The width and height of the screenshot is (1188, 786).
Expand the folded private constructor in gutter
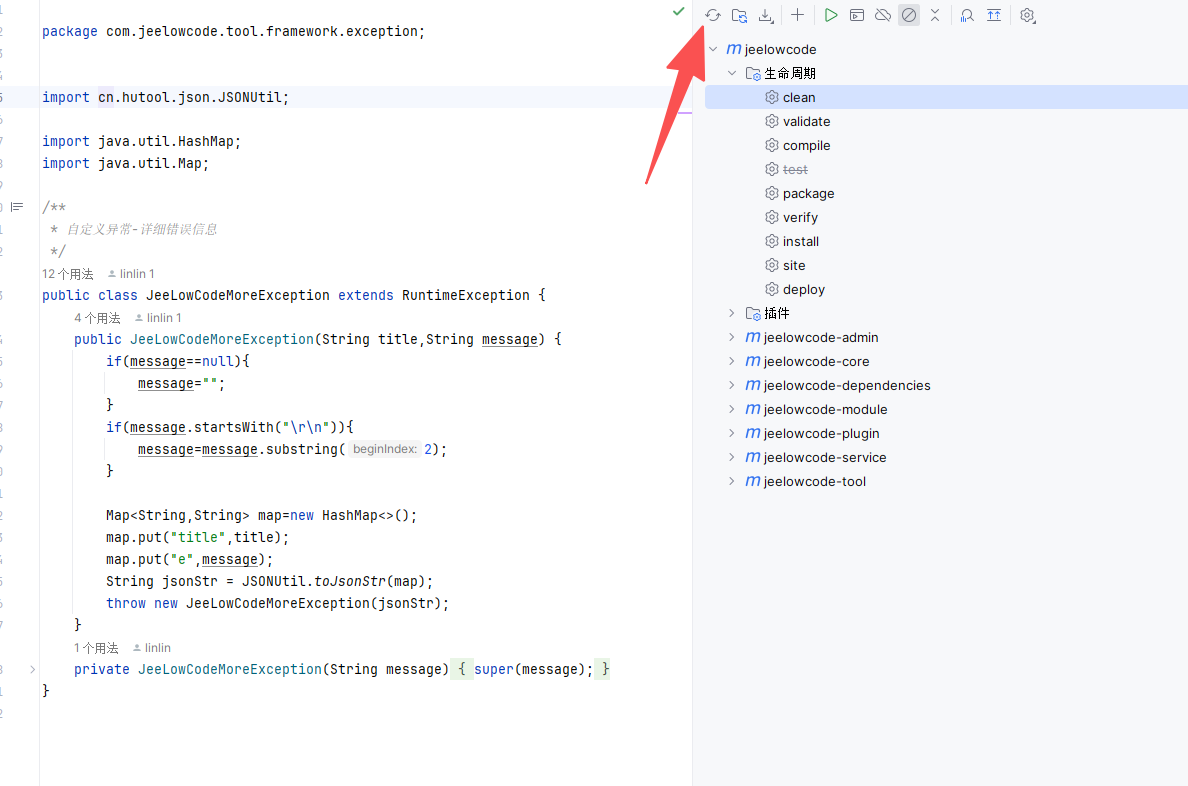pos(32,669)
